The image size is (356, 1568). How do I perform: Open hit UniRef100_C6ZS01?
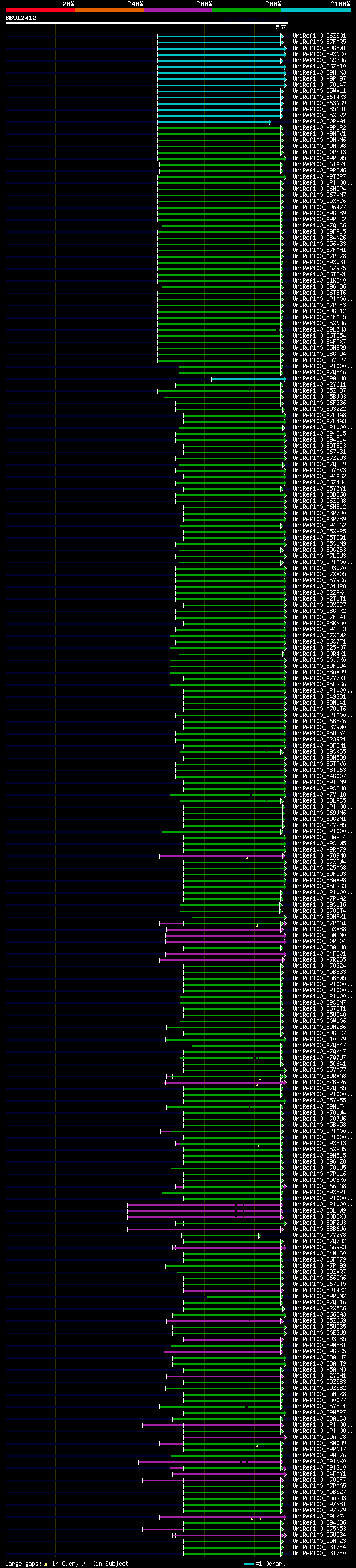(319, 36)
